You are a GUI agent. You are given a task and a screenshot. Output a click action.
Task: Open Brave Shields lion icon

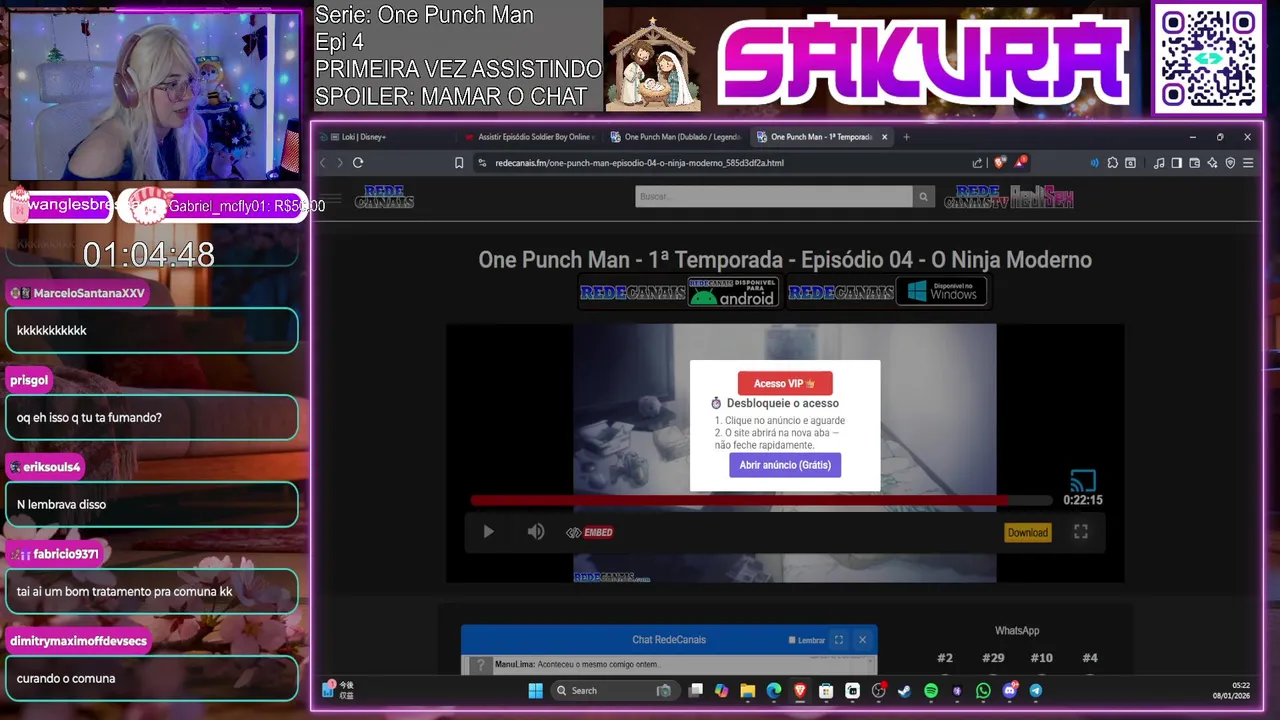pyautogui.click(x=1000, y=163)
